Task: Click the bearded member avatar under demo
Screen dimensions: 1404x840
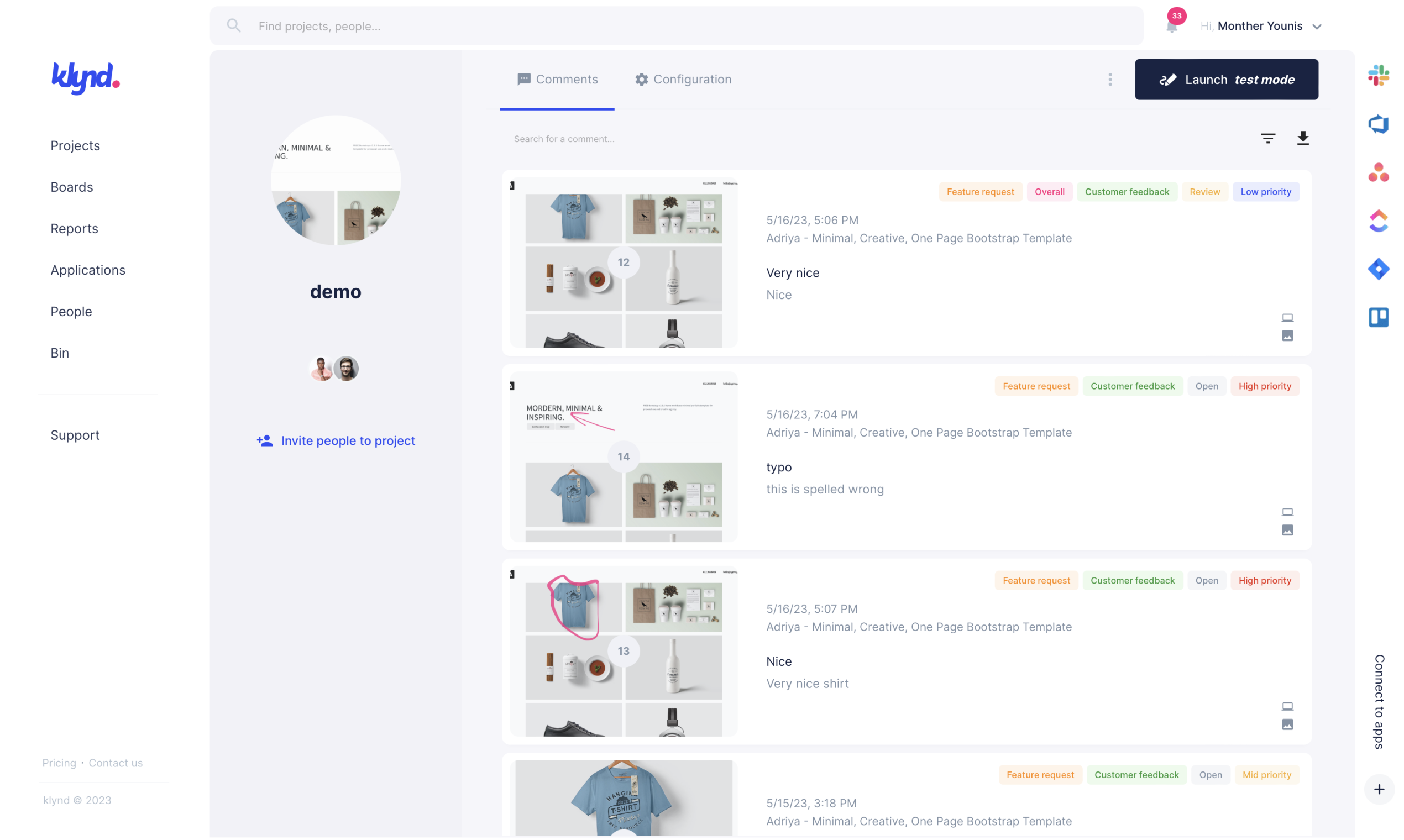Action: pos(346,369)
